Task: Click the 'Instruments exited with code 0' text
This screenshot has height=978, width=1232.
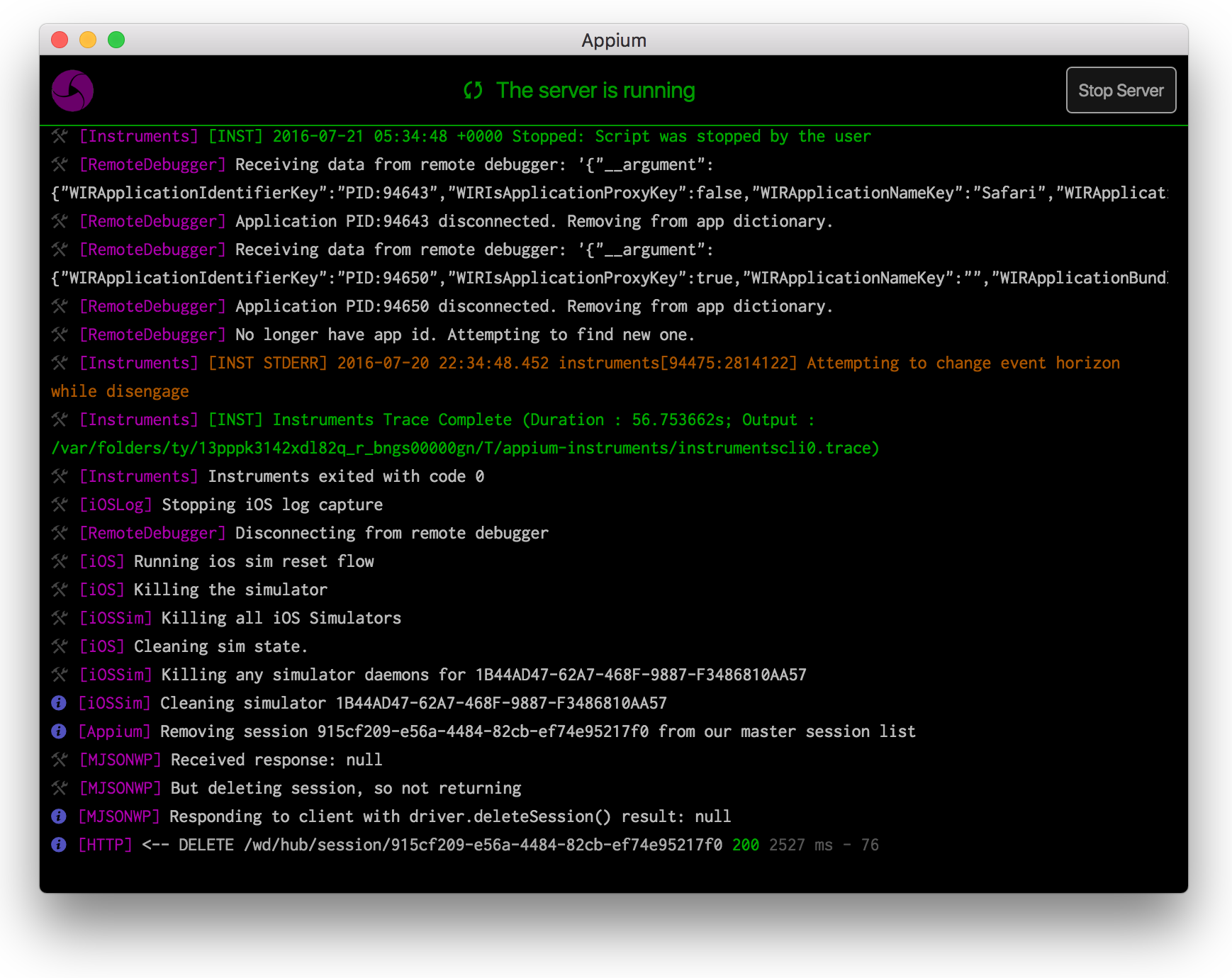Action: [346, 476]
